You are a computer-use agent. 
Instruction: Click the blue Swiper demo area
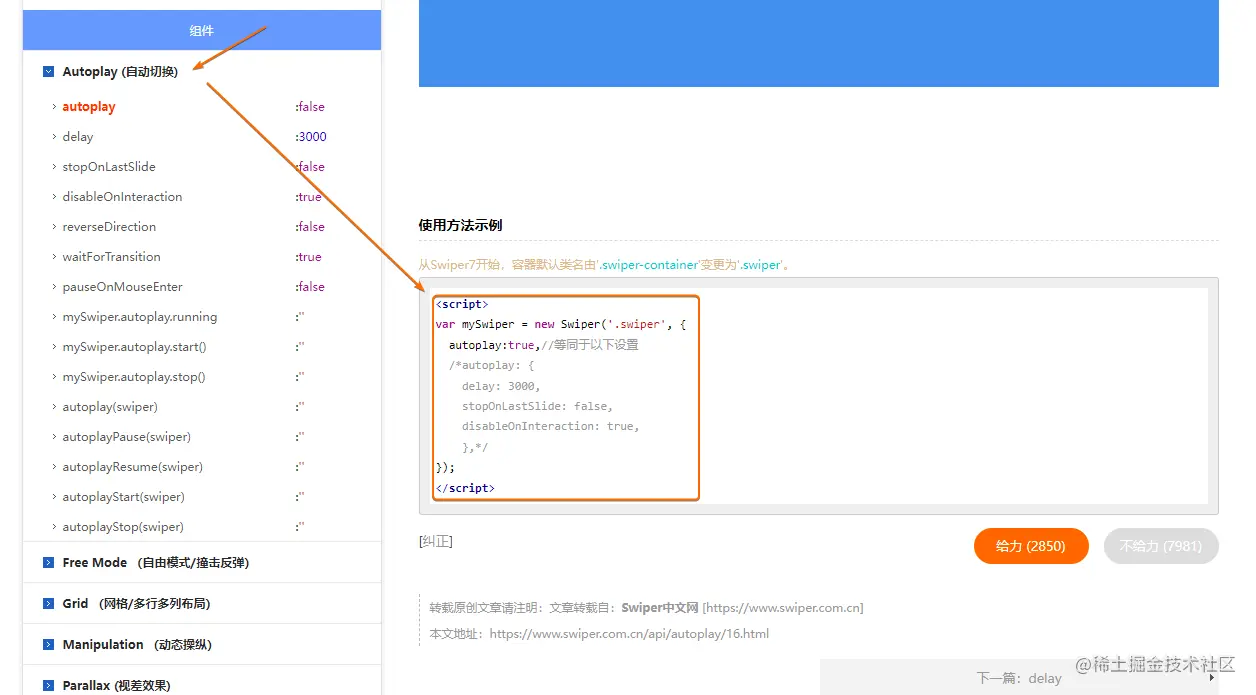tap(818, 43)
